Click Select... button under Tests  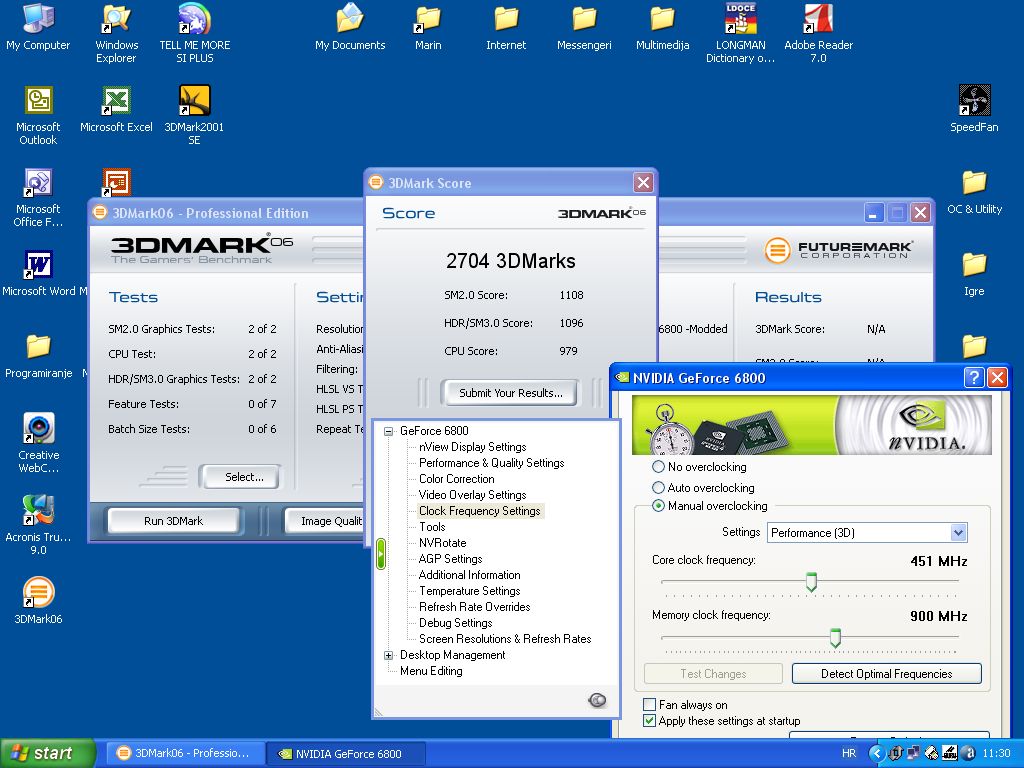pos(242,477)
